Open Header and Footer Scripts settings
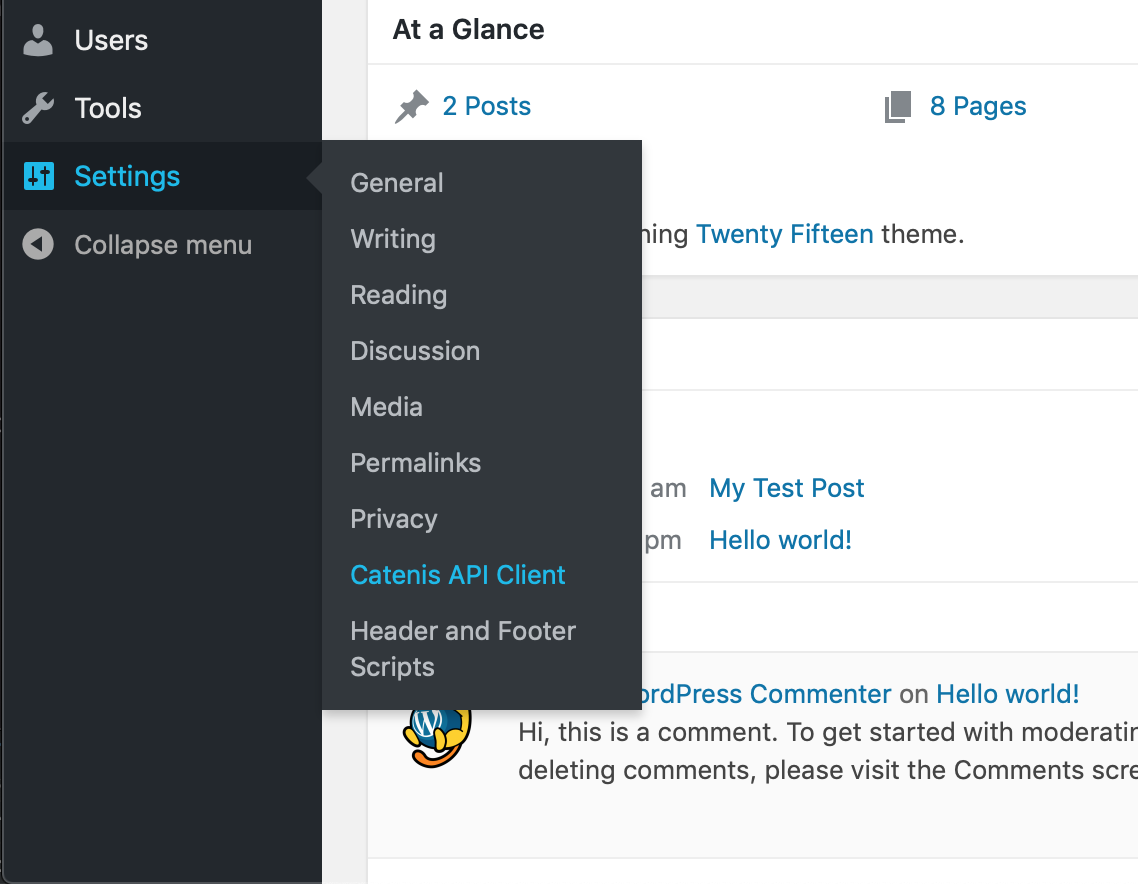This screenshot has height=884, width=1138. point(463,649)
